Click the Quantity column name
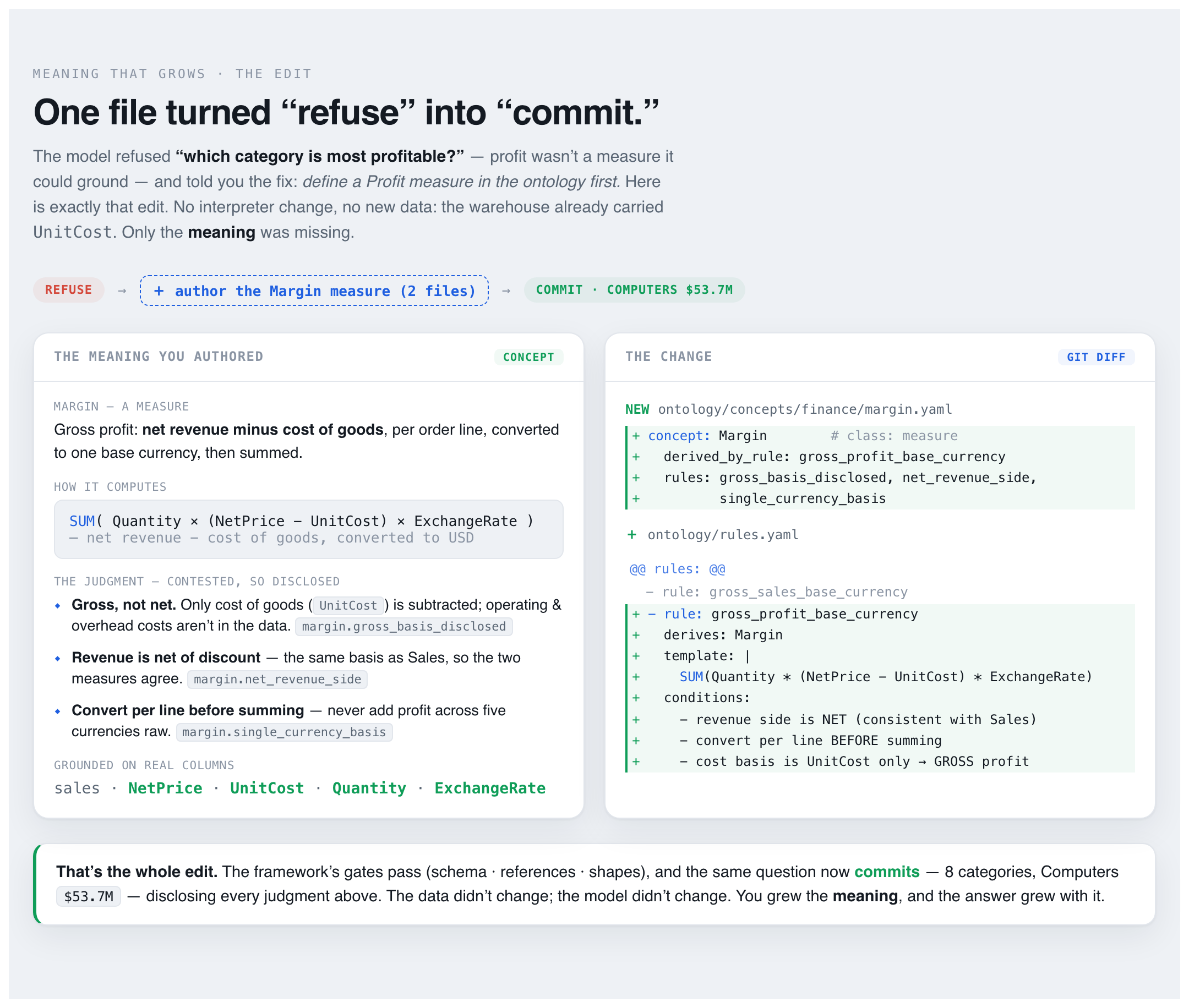The width and height of the screenshot is (1189, 1008). point(369,788)
